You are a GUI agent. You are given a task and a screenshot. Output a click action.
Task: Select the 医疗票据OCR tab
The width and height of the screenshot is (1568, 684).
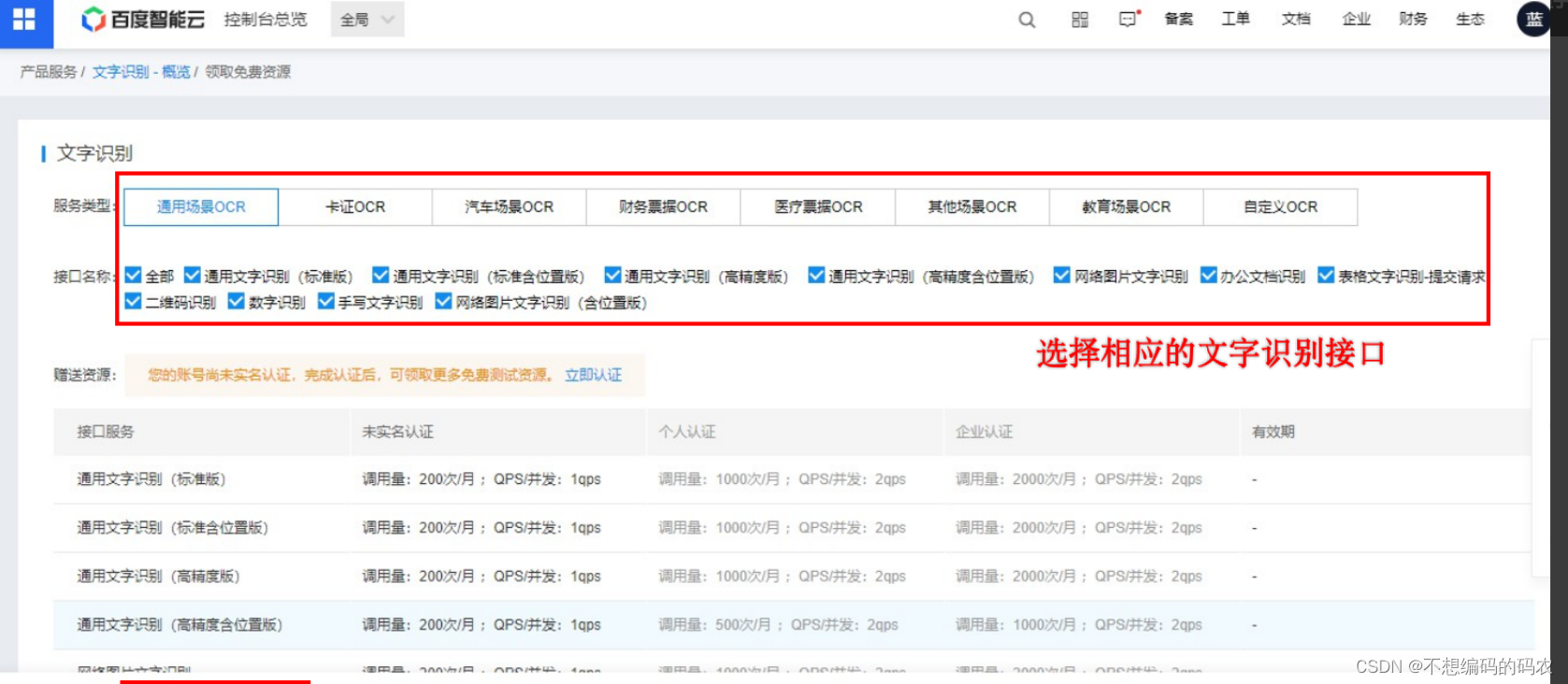coord(818,207)
